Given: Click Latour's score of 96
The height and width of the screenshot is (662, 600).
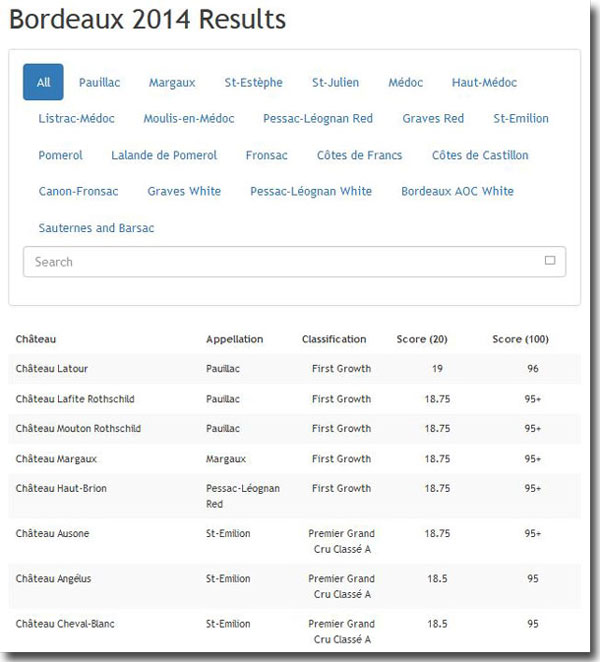Looking at the screenshot, I should (533, 369).
